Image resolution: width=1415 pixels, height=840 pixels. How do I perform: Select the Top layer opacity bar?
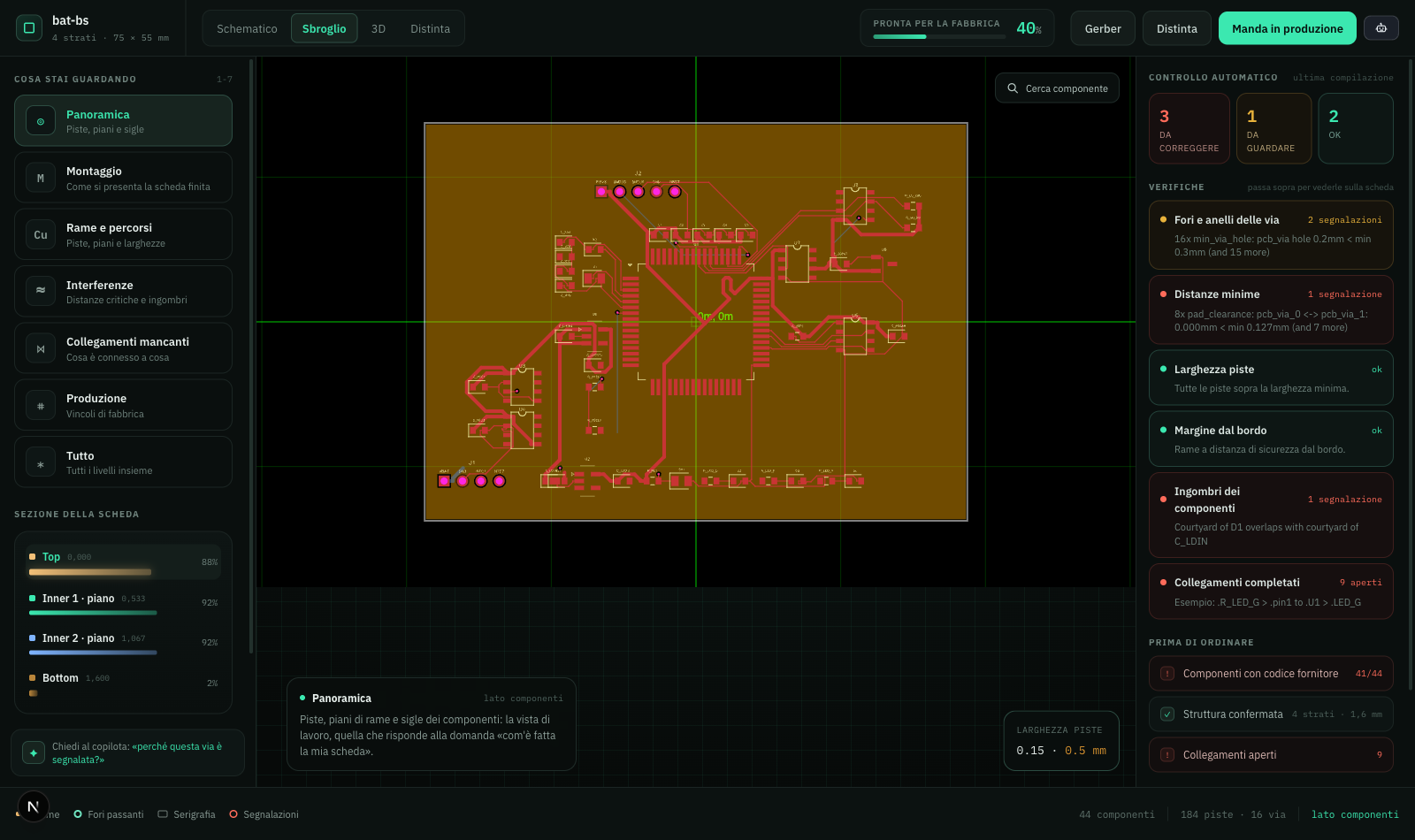90,572
